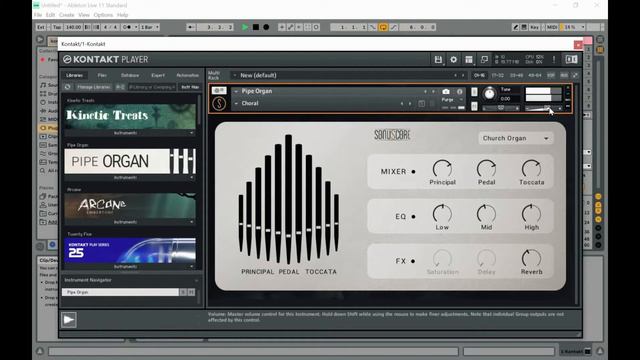Toggle Ableton Key map mode

[x=534, y=27]
